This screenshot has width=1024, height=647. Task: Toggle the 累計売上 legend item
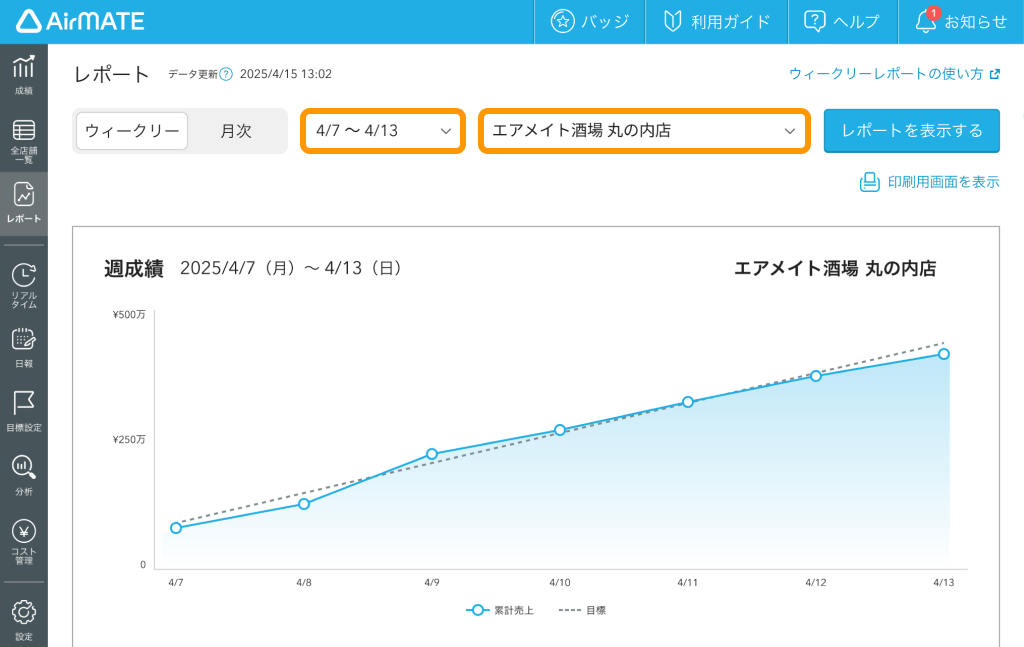coord(500,610)
